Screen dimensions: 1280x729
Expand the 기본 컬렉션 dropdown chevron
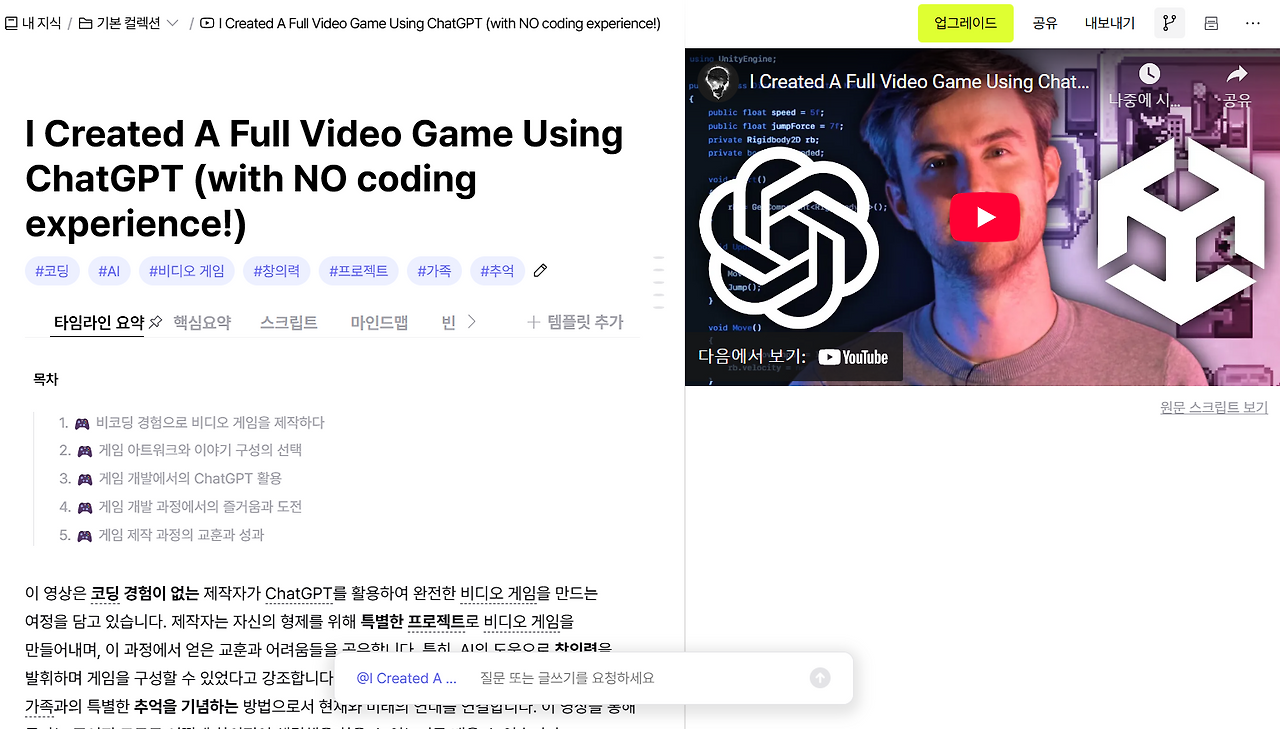(x=173, y=23)
